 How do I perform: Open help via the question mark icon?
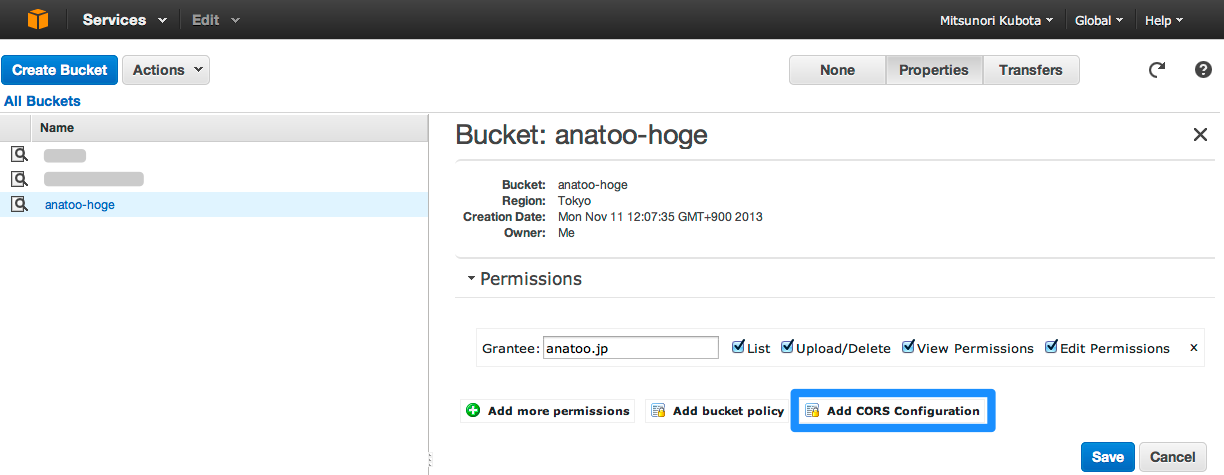[x=1203, y=70]
